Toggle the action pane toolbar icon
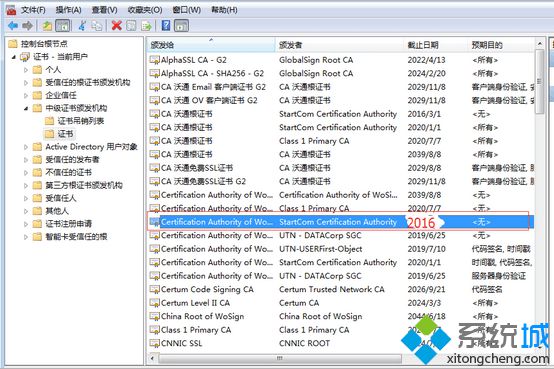This screenshot has width=554, height=369. (x=182, y=26)
